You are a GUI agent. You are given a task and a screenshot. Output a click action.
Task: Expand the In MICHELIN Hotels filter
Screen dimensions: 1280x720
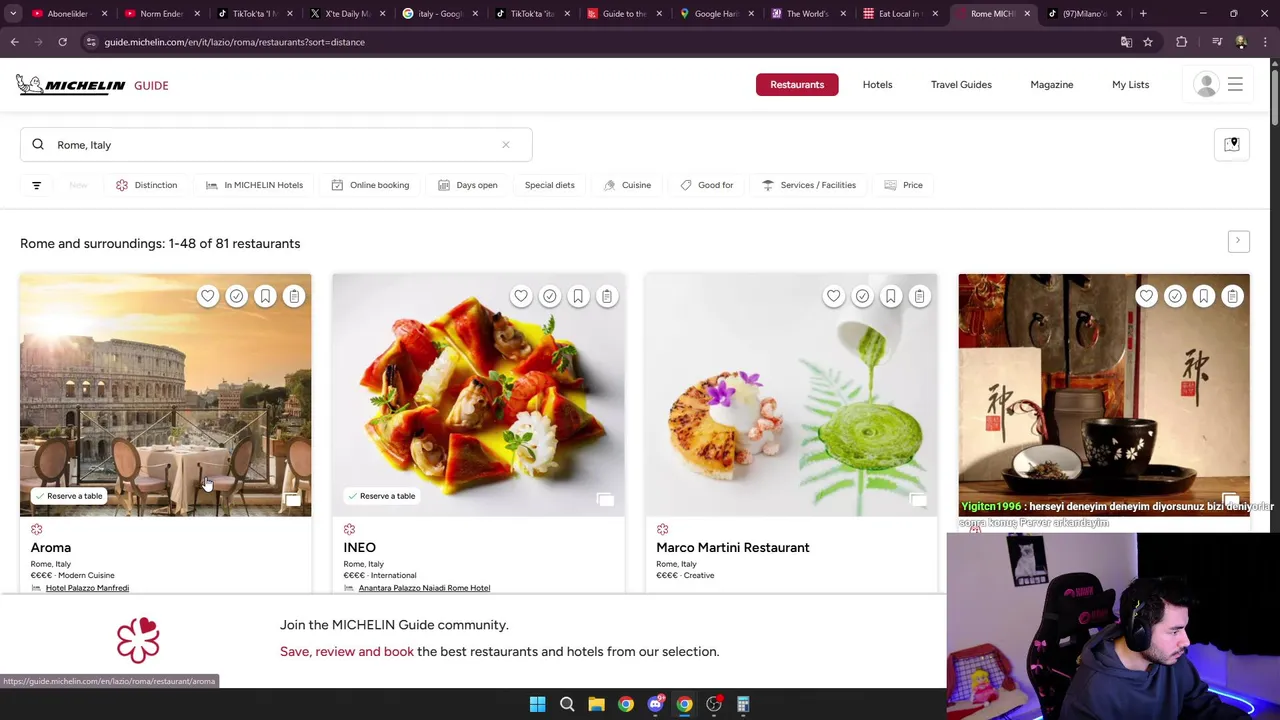(x=255, y=185)
